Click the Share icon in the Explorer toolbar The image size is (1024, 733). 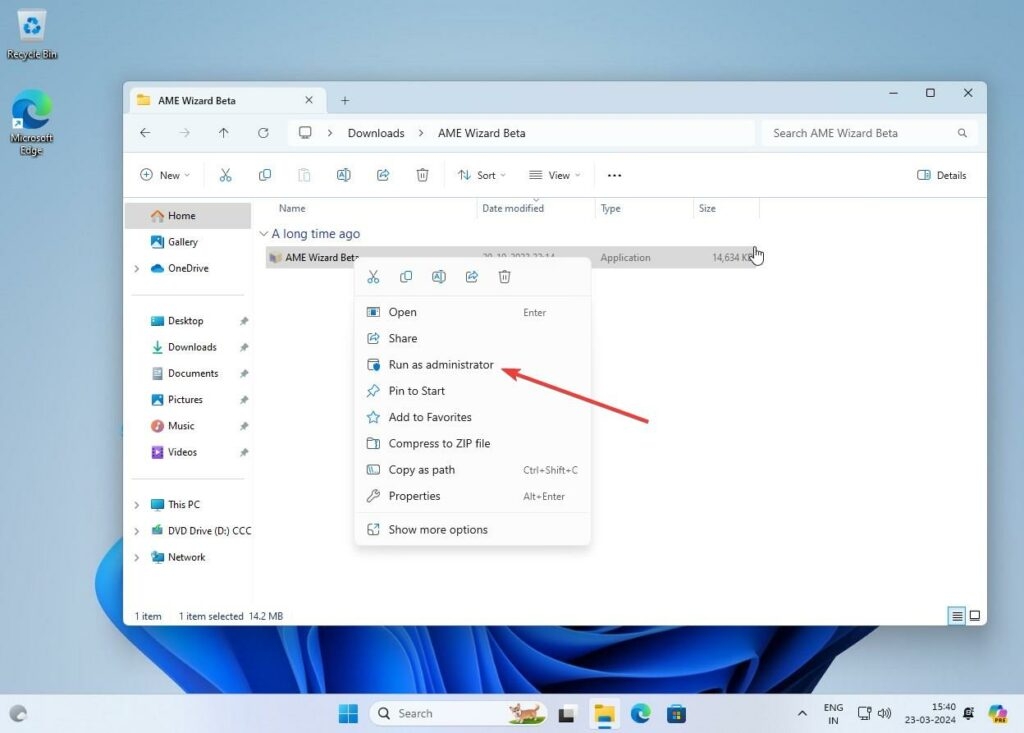click(x=383, y=175)
